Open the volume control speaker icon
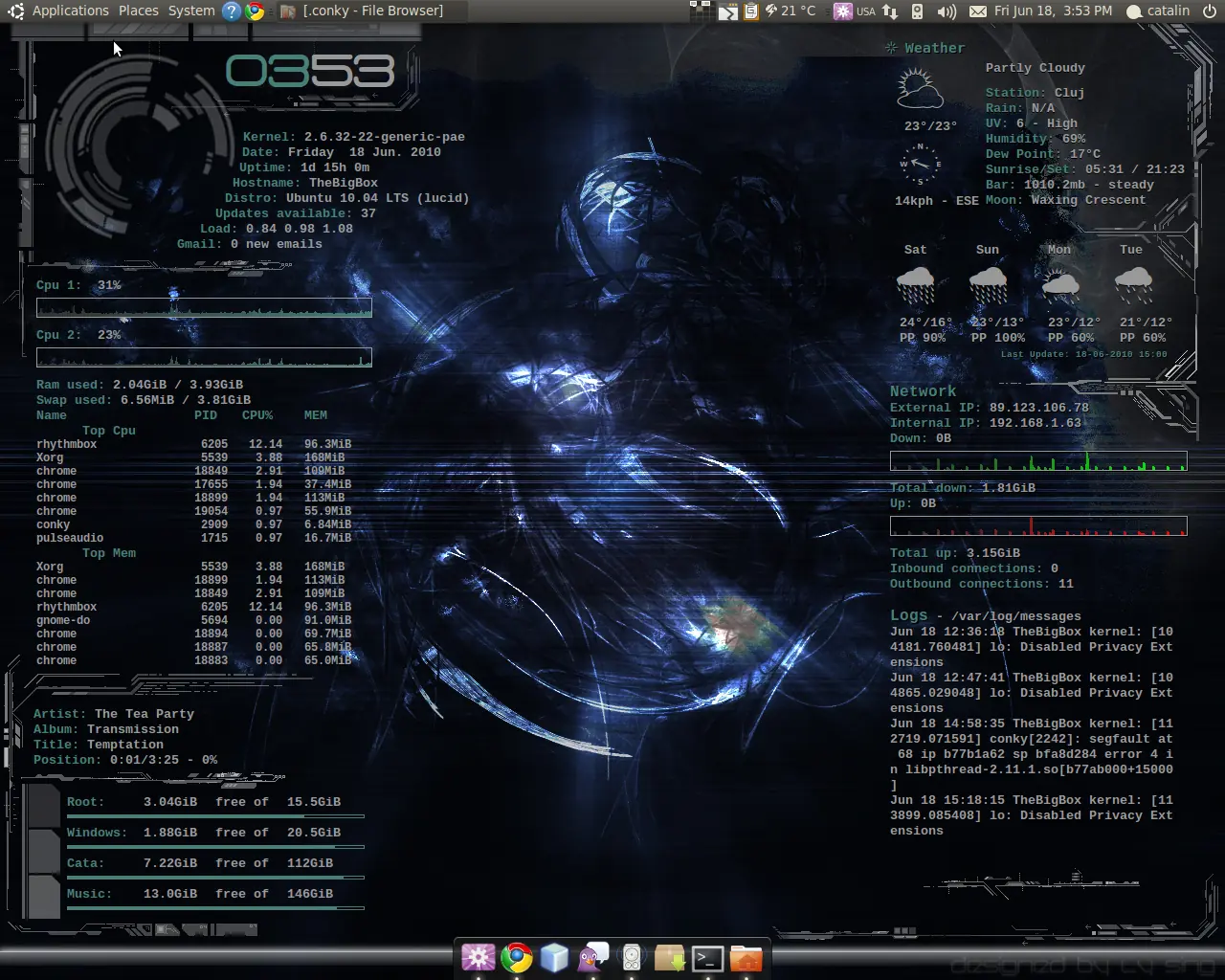The width and height of the screenshot is (1225, 980). (x=947, y=11)
